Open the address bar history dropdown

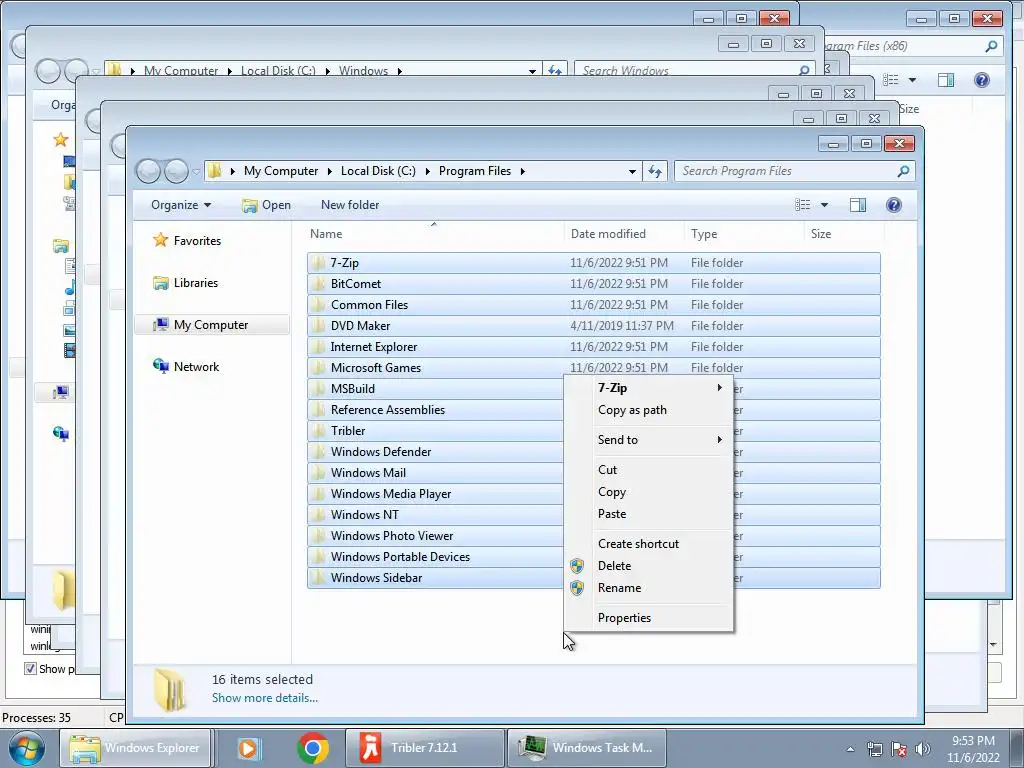pyautogui.click(x=632, y=171)
